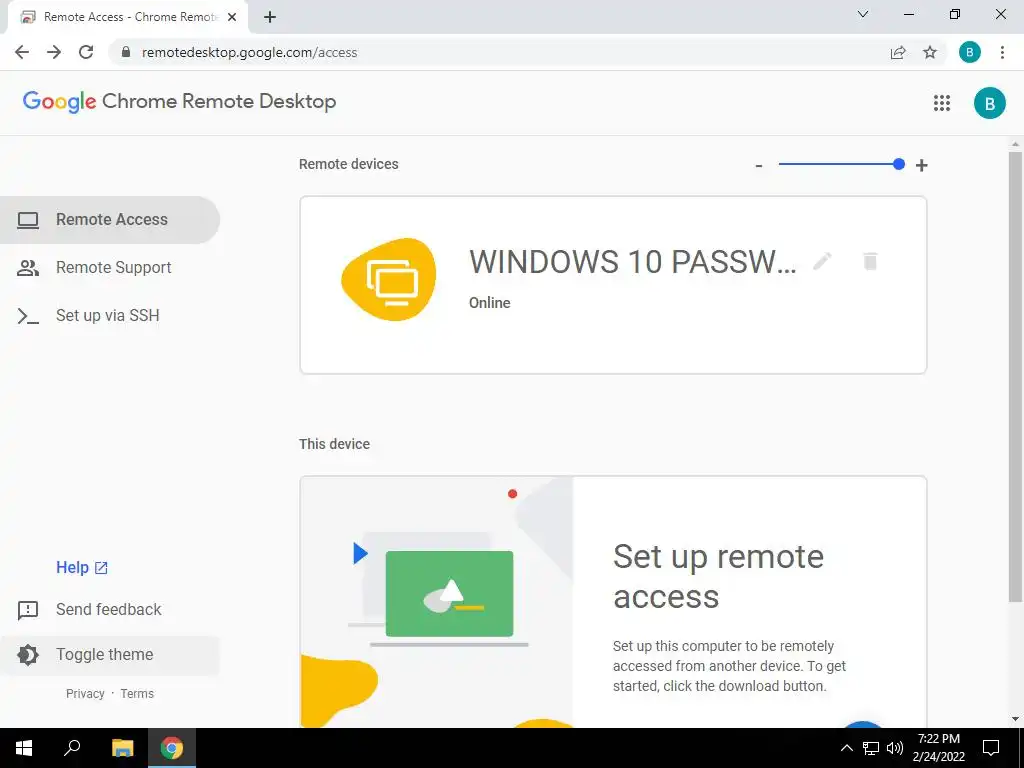Viewport: 1024px width, 768px height.
Task: Open network status in system tray
Action: click(x=871, y=748)
